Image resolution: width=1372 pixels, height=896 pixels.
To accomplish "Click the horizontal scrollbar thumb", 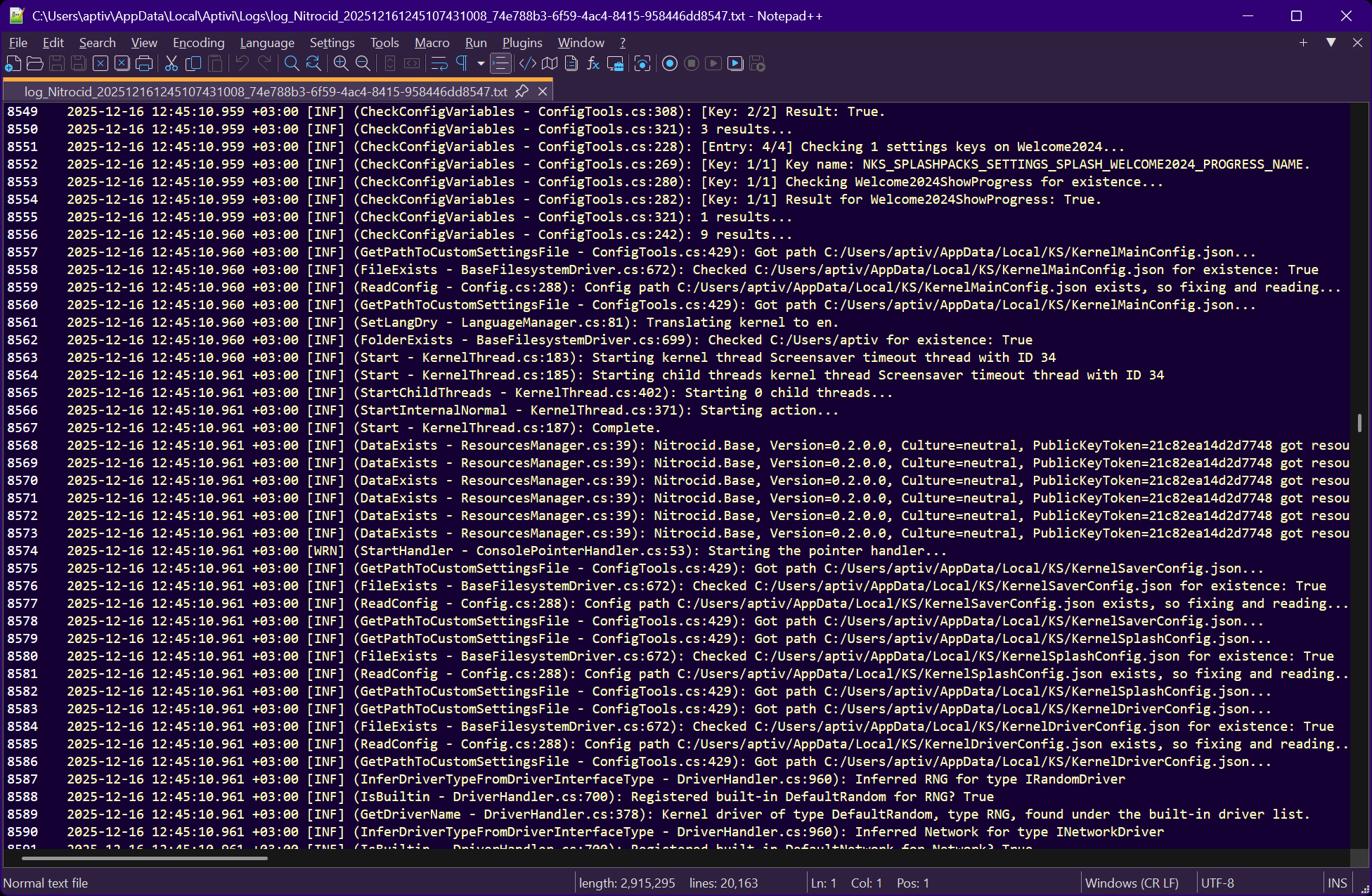I will click(144, 858).
